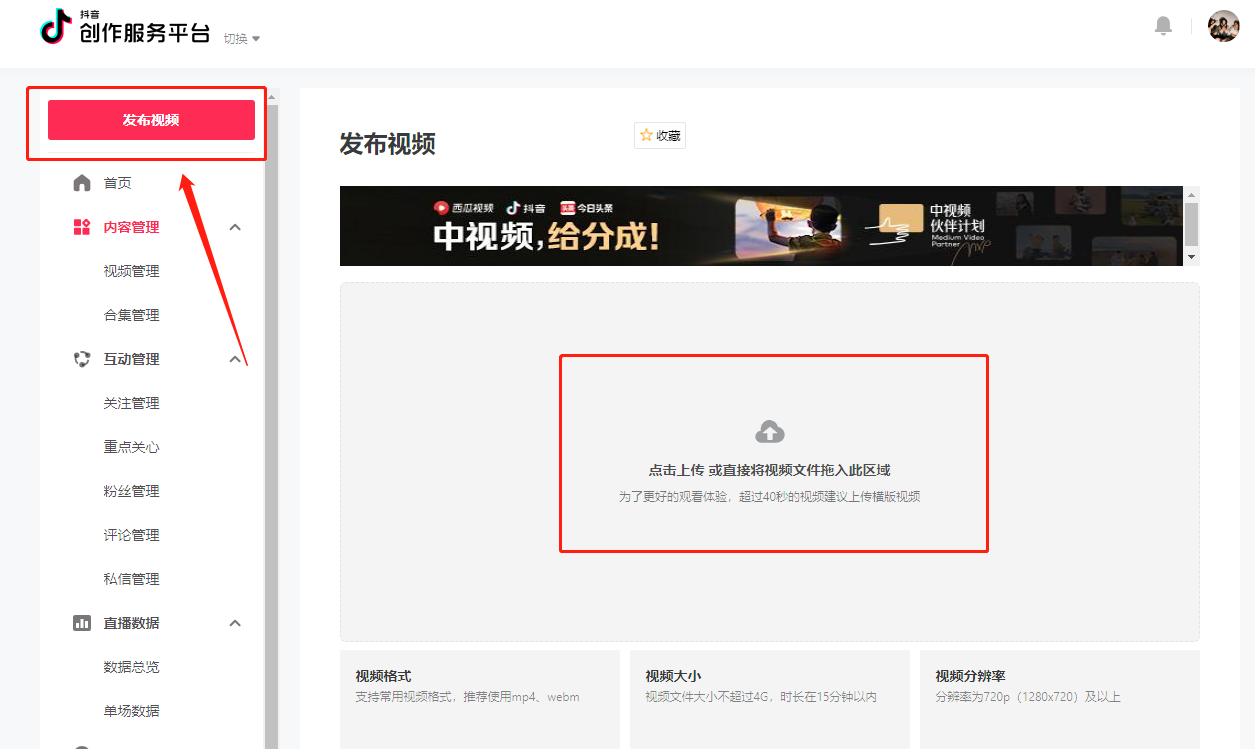1255x749 pixels.
Task: Collapse the 内容管理 section
Action: point(235,227)
